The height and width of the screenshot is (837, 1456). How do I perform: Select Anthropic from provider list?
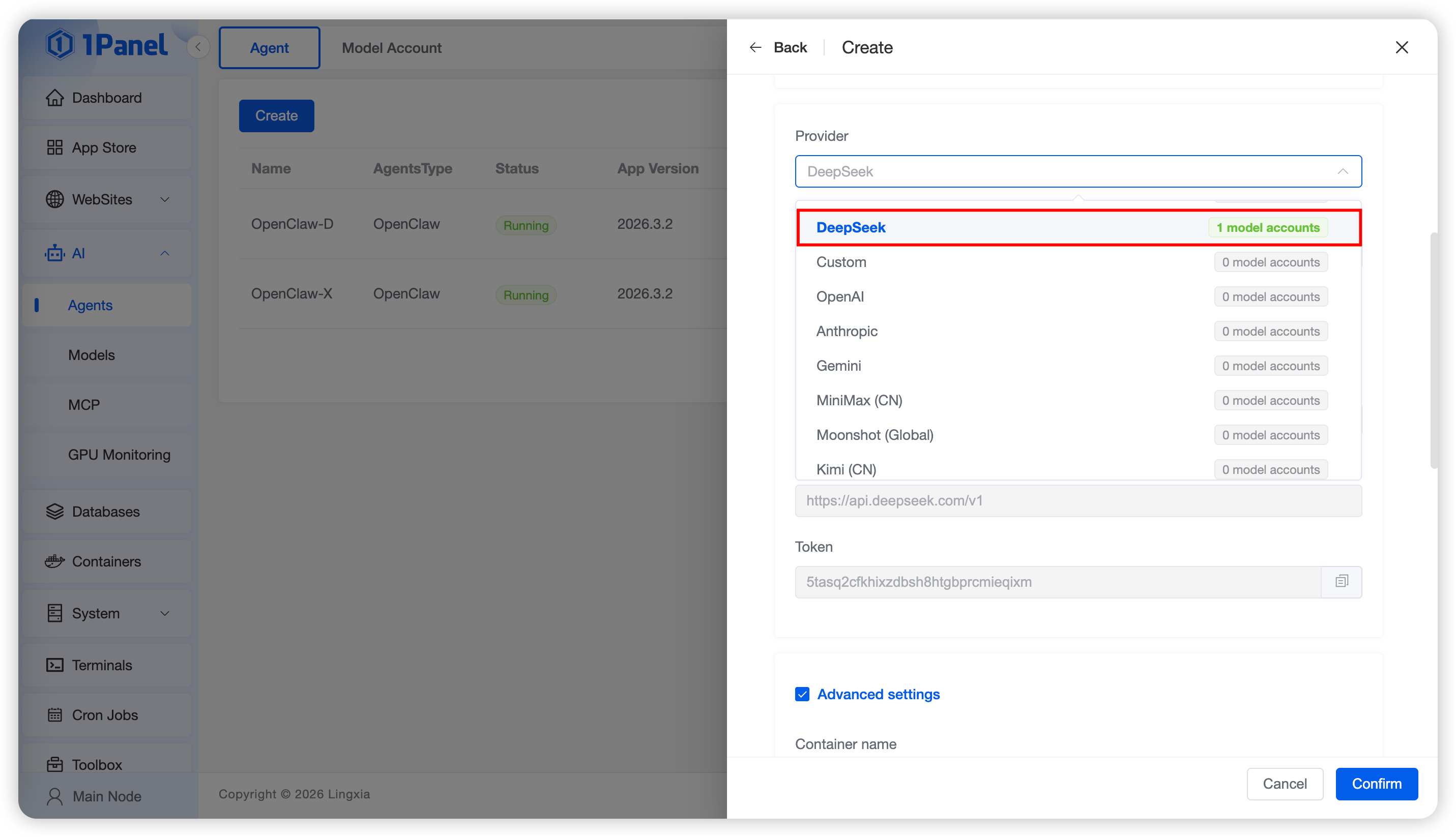[x=847, y=331]
